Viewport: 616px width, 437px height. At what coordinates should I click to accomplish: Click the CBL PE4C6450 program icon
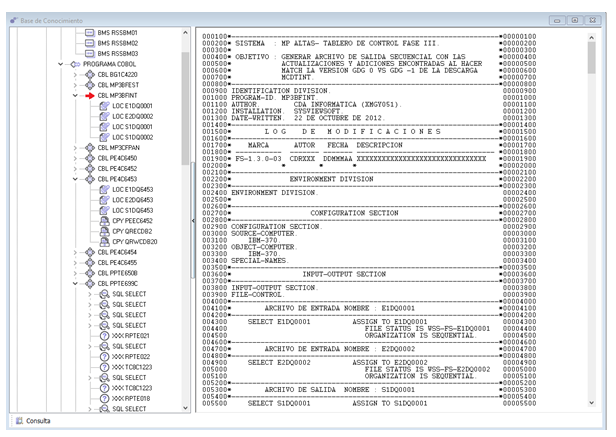pyautogui.click(x=88, y=158)
